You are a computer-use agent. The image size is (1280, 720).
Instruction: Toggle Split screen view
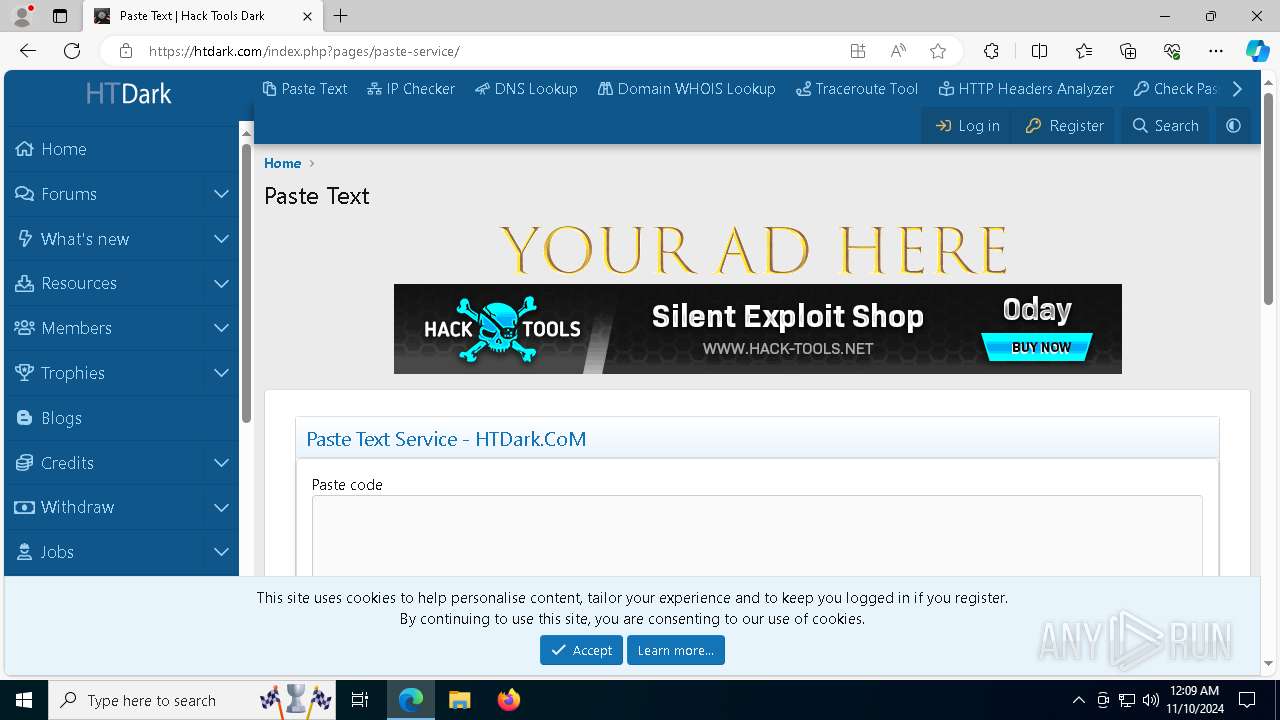(1039, 51)
